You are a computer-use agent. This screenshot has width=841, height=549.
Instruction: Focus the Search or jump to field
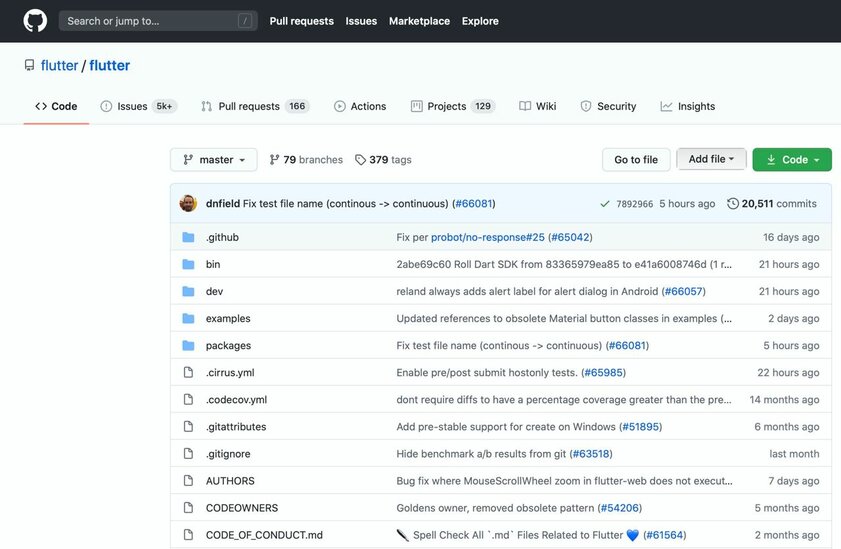[x=158, y=21]
